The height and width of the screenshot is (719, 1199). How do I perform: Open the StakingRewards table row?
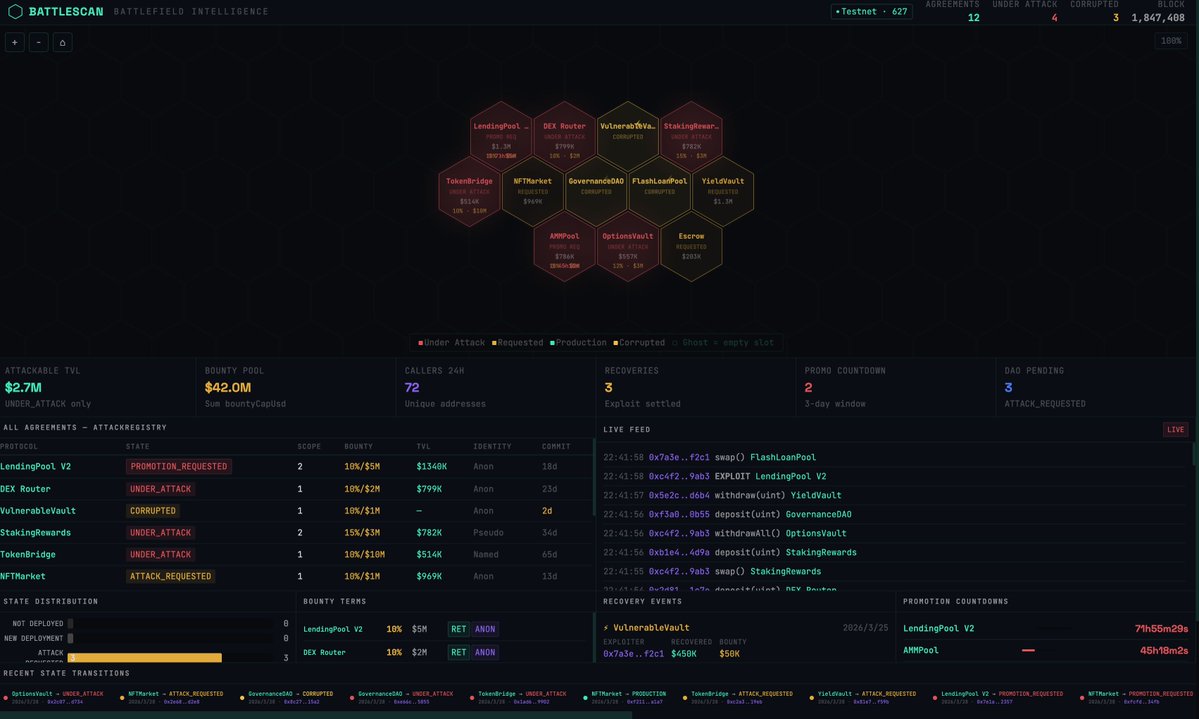point(296,532)
